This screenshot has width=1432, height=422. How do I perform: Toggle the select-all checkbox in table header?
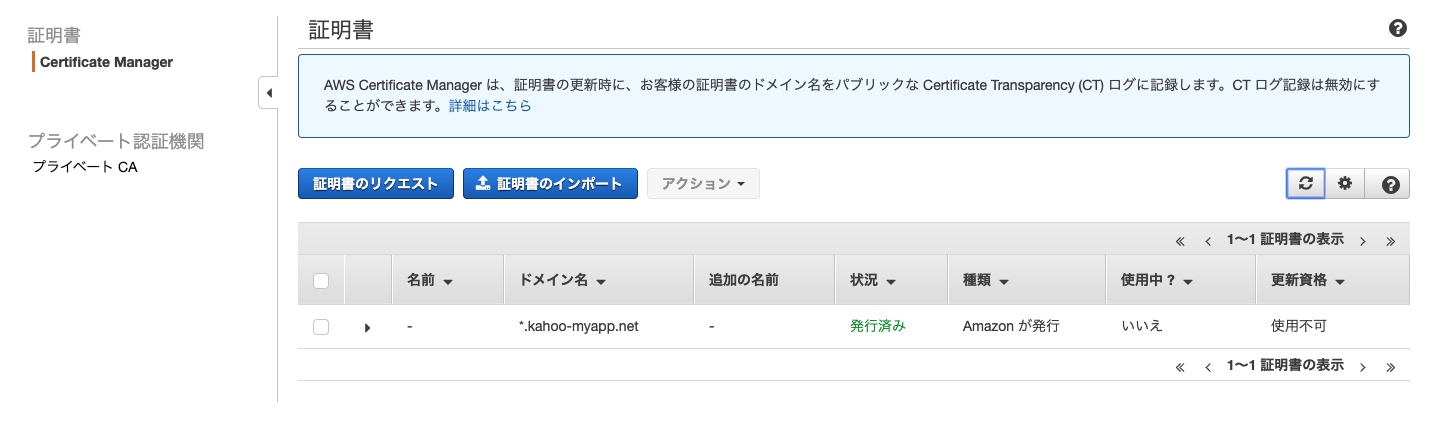(321, 281)
